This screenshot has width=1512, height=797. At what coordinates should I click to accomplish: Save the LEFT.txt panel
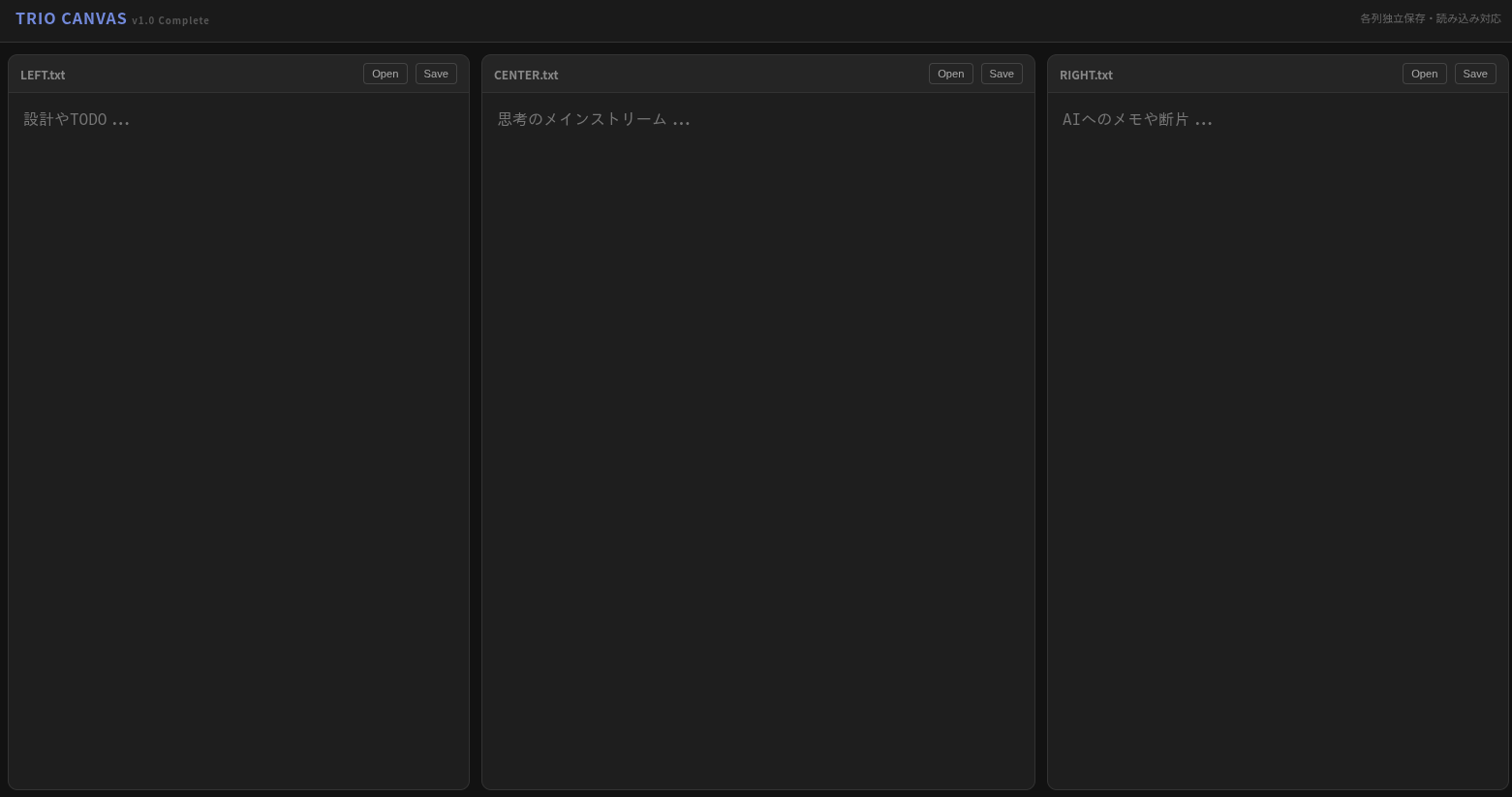pyautogui.click(x=436, y=74)
